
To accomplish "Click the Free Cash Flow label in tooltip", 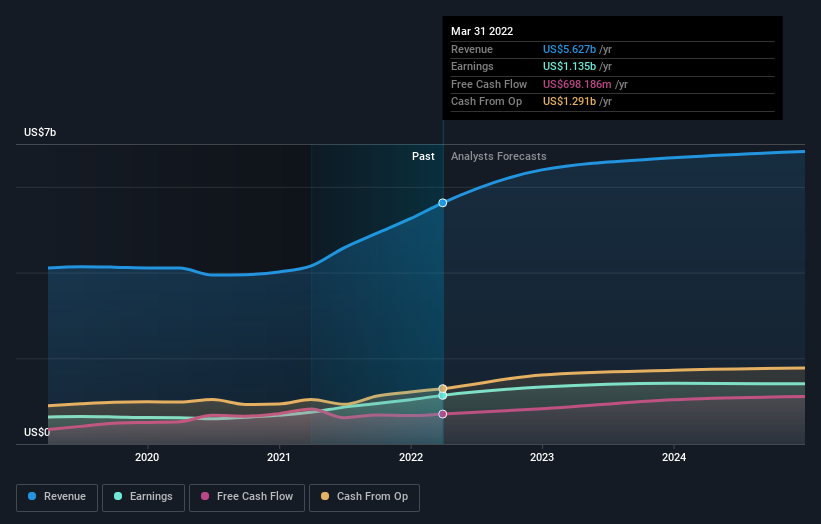I will [x=489, y=84].
